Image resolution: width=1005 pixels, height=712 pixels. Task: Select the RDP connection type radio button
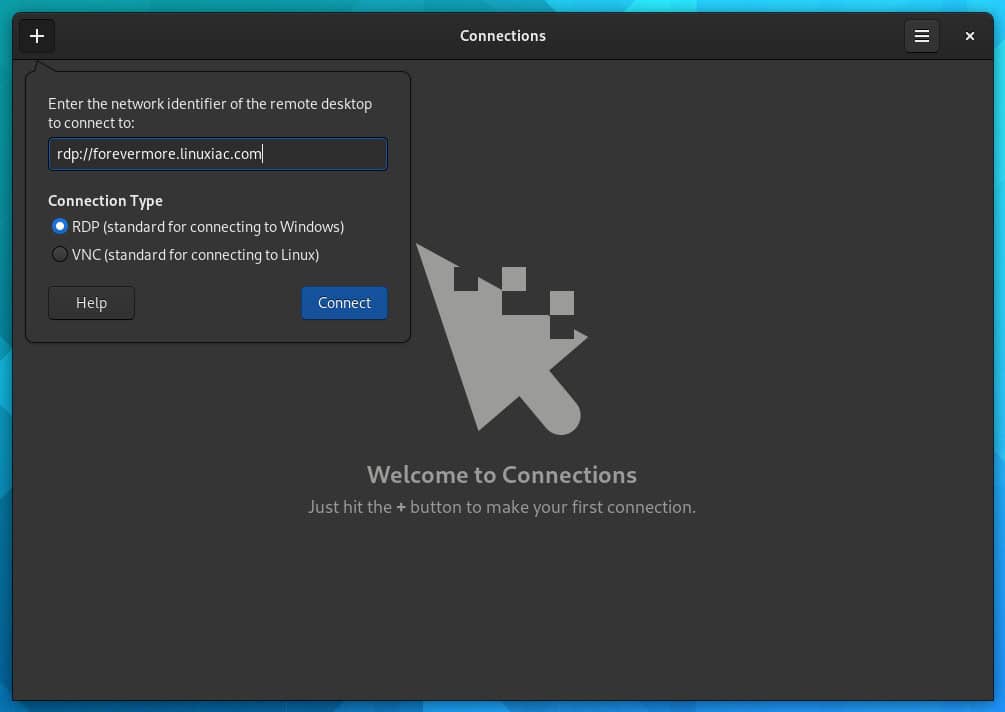[60, 226]
